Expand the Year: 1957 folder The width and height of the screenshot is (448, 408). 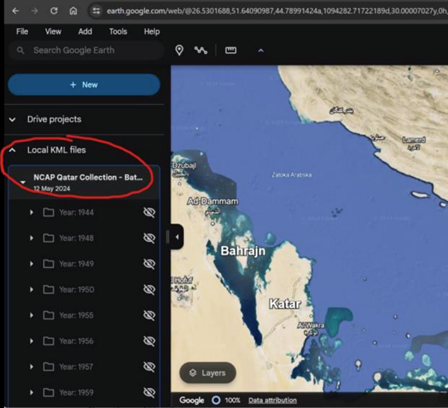point(31,367)
